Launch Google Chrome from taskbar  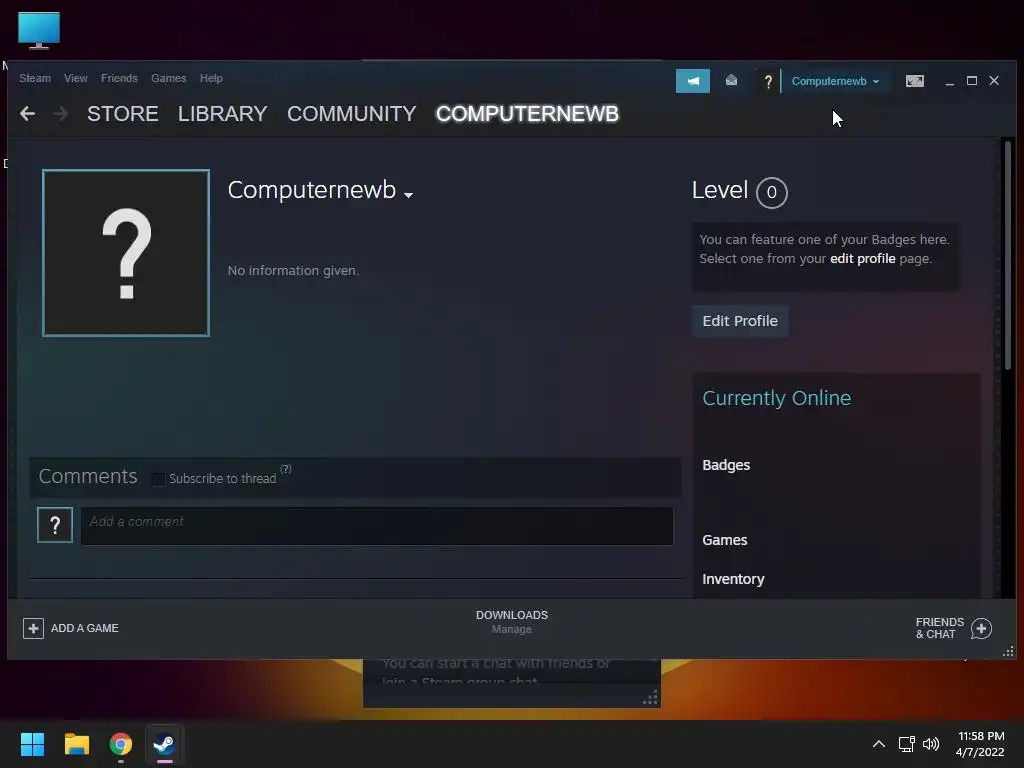point(121,744)
